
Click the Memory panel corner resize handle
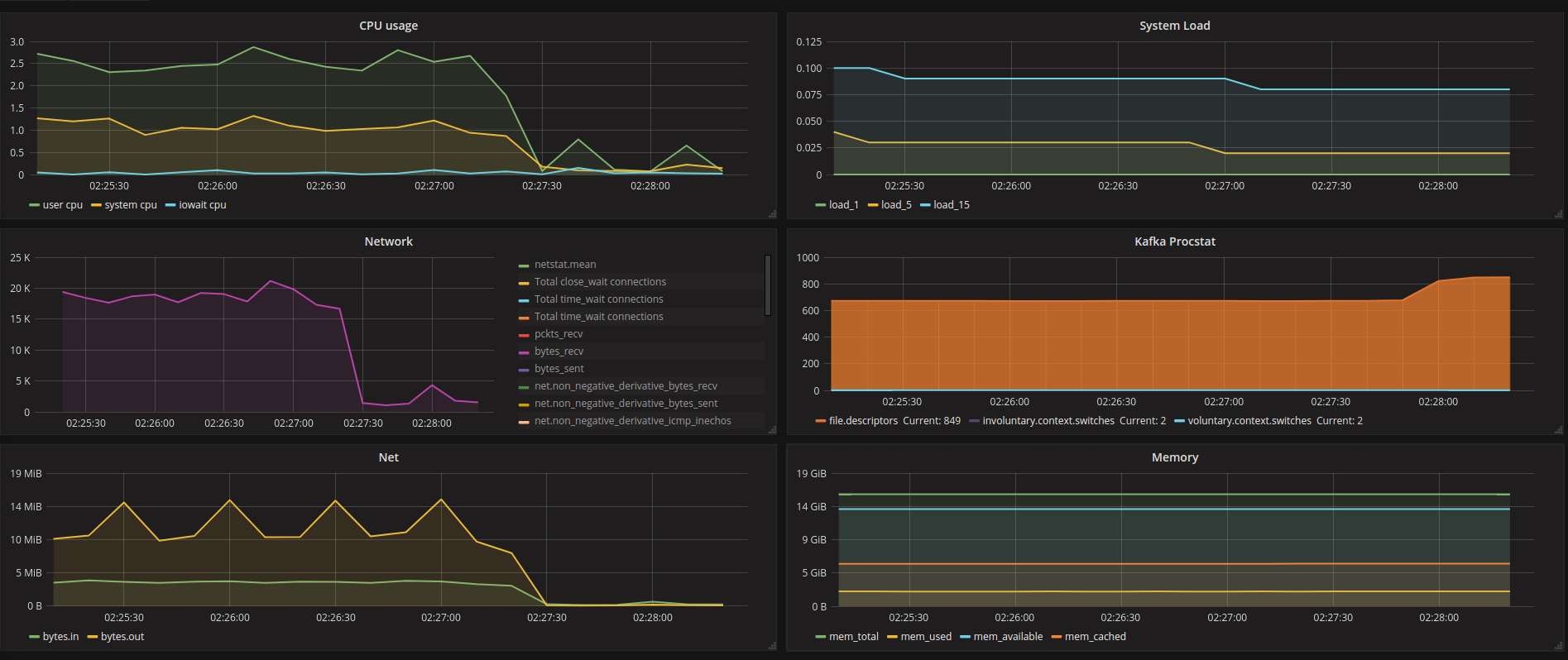pos(1558,646)
